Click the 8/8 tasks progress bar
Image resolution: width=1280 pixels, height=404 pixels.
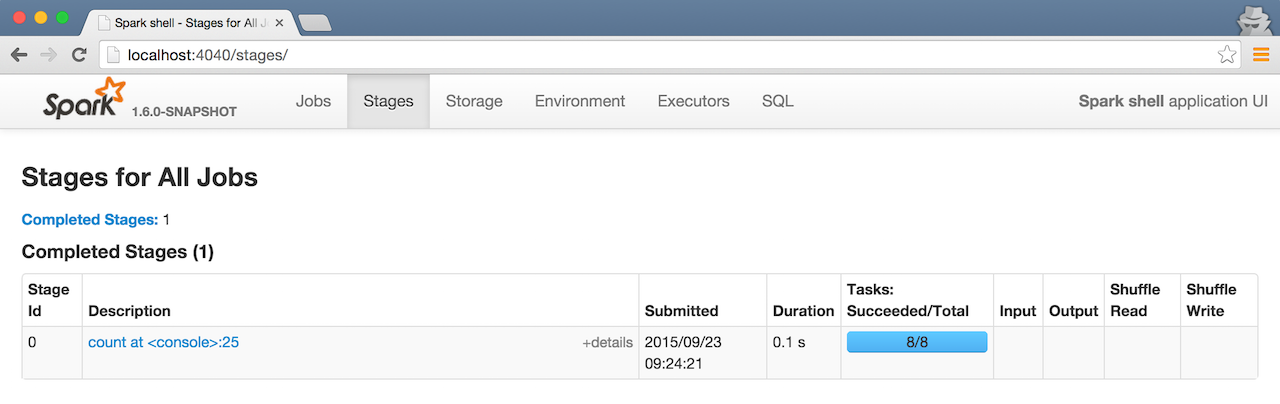pos(916,342)
